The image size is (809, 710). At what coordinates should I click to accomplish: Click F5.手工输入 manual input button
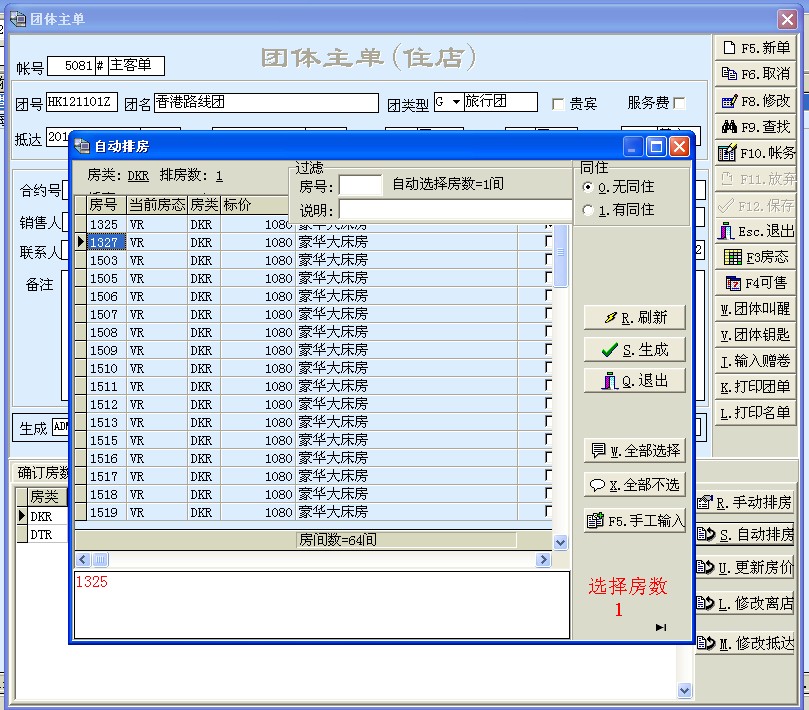[635, 521]
